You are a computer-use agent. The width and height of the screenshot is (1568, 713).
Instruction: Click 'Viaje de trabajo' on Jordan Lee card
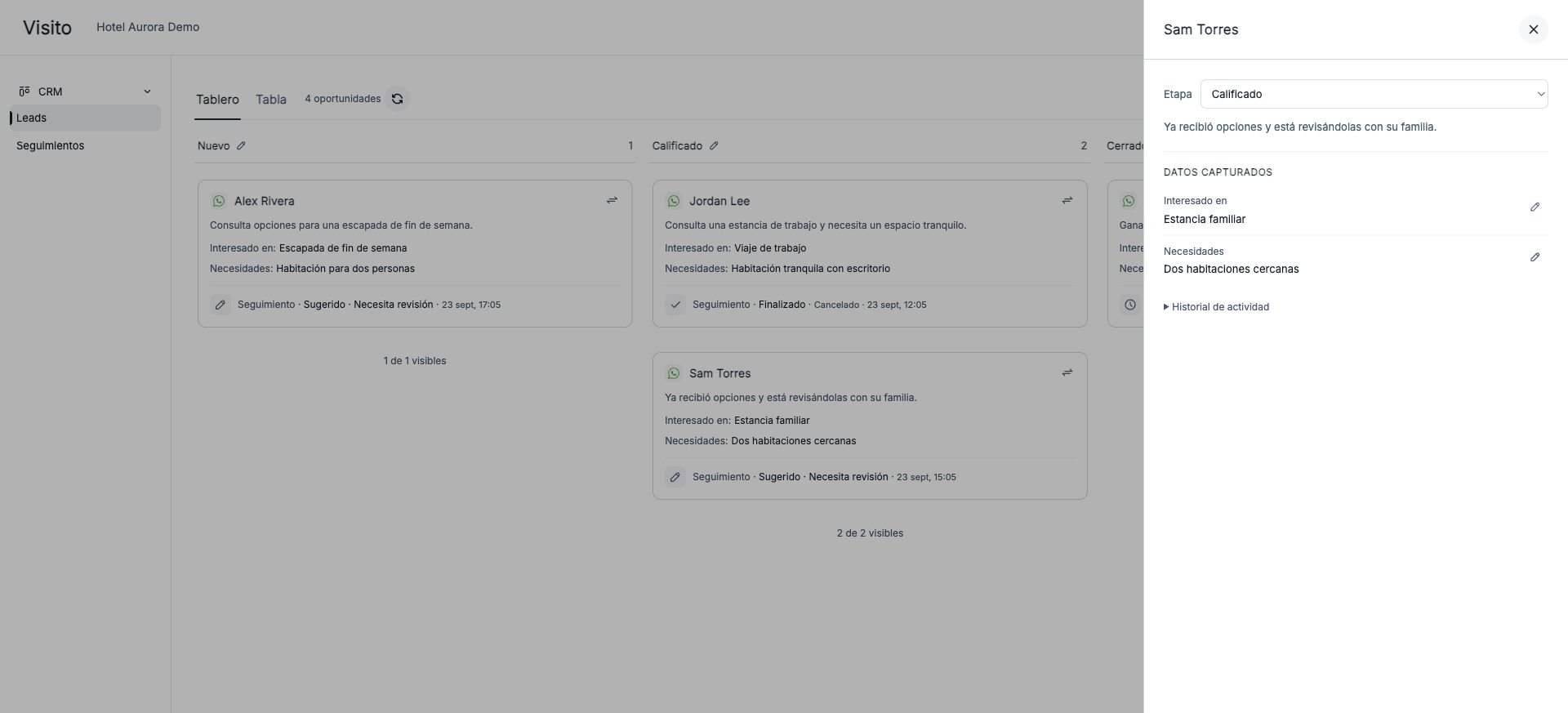[770, 248]
